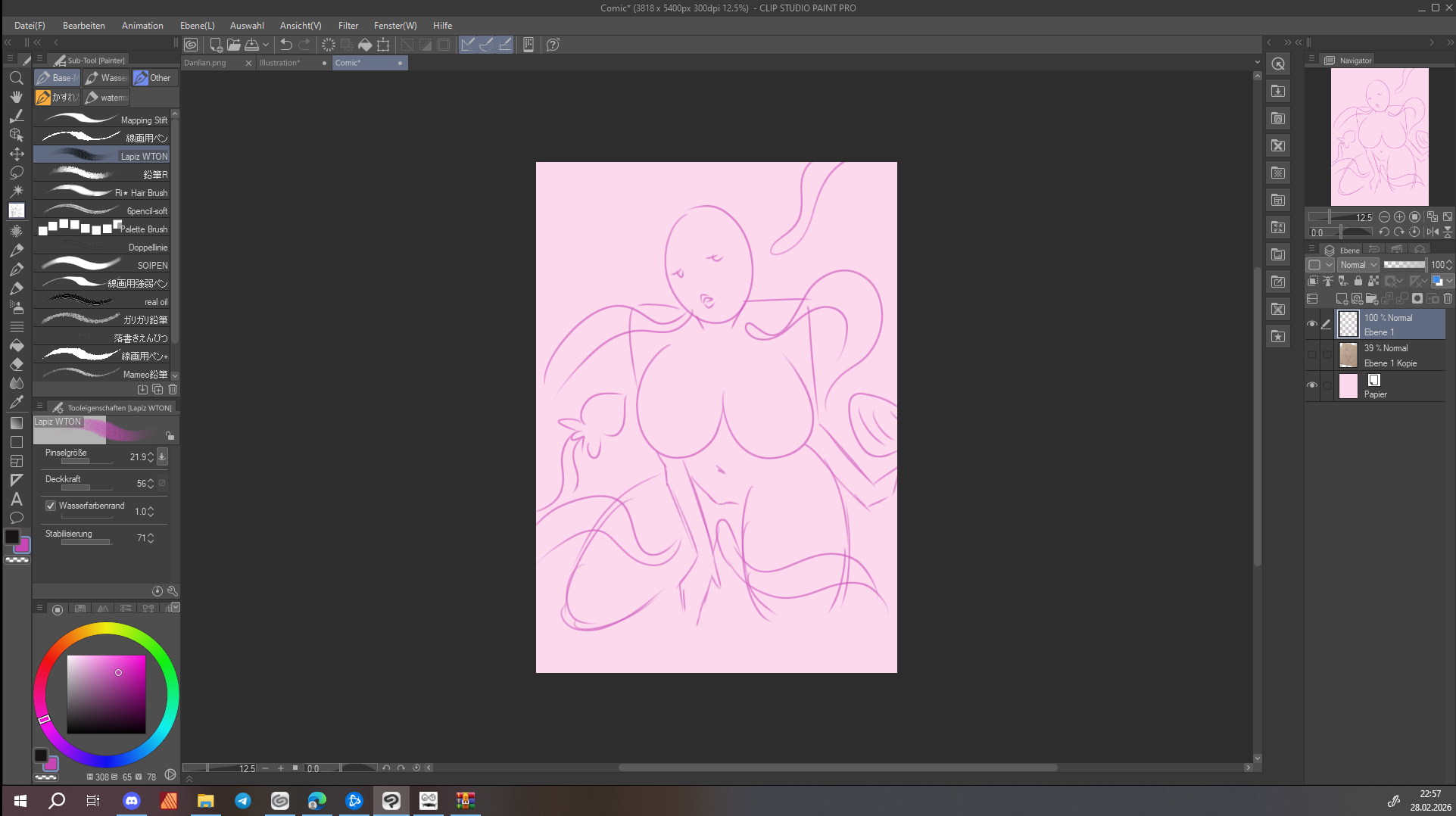Toggle the Wasserfarbenrand checkbox
The image size is (1456, 816).
click(51, 506)
